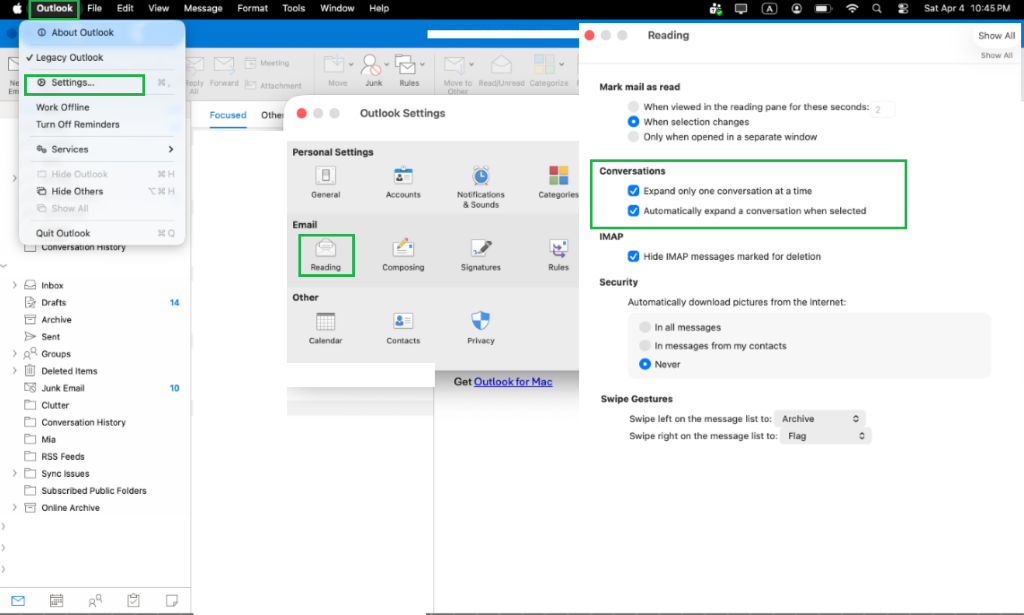Switch to Mail view in bottom bar

[18, 601]
